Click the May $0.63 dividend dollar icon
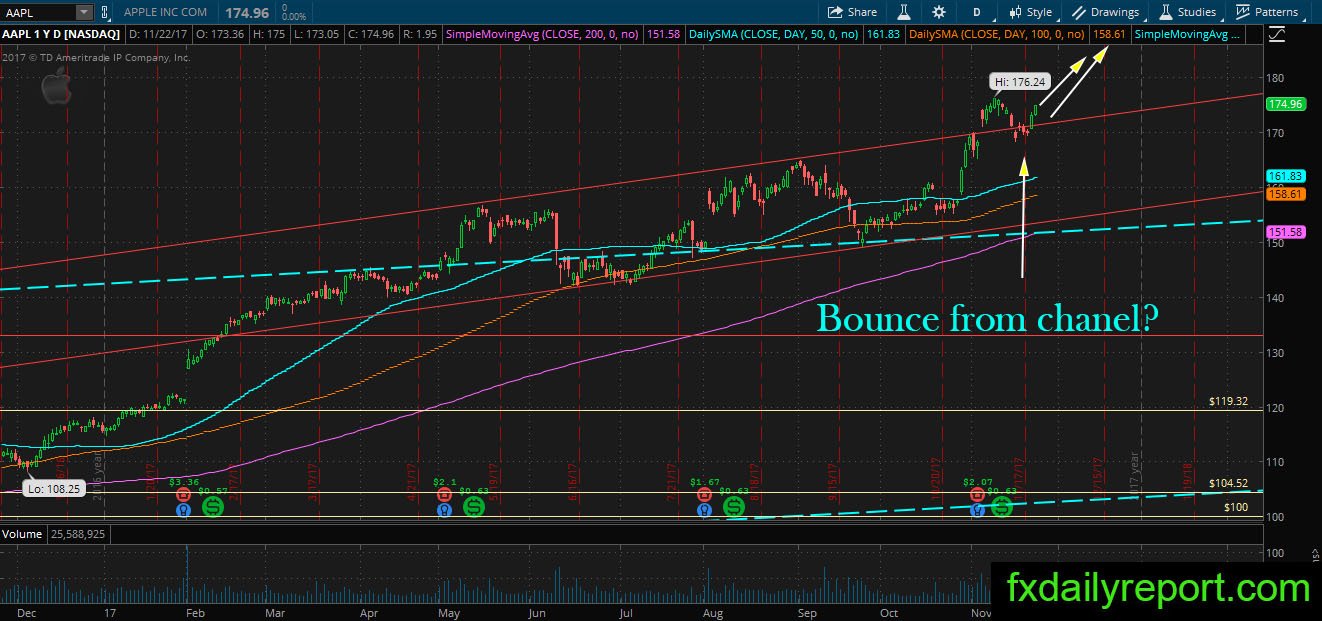This screenshot has width=1322, height=621. coord(474,507)
